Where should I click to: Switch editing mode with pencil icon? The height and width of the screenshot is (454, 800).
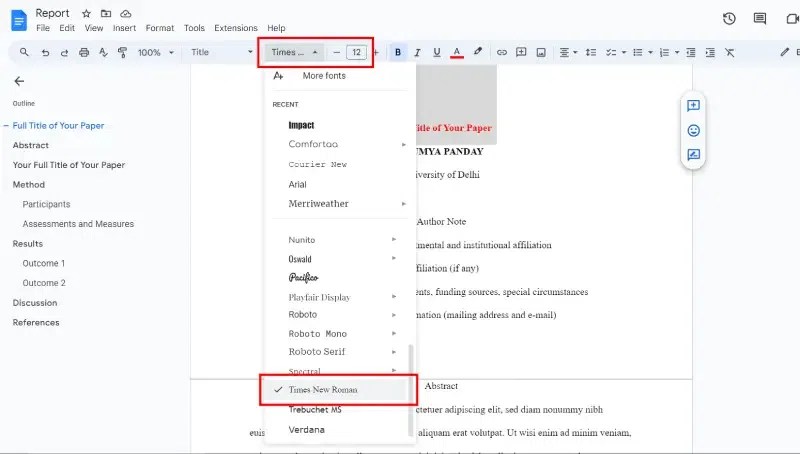(x=785, y=52)
